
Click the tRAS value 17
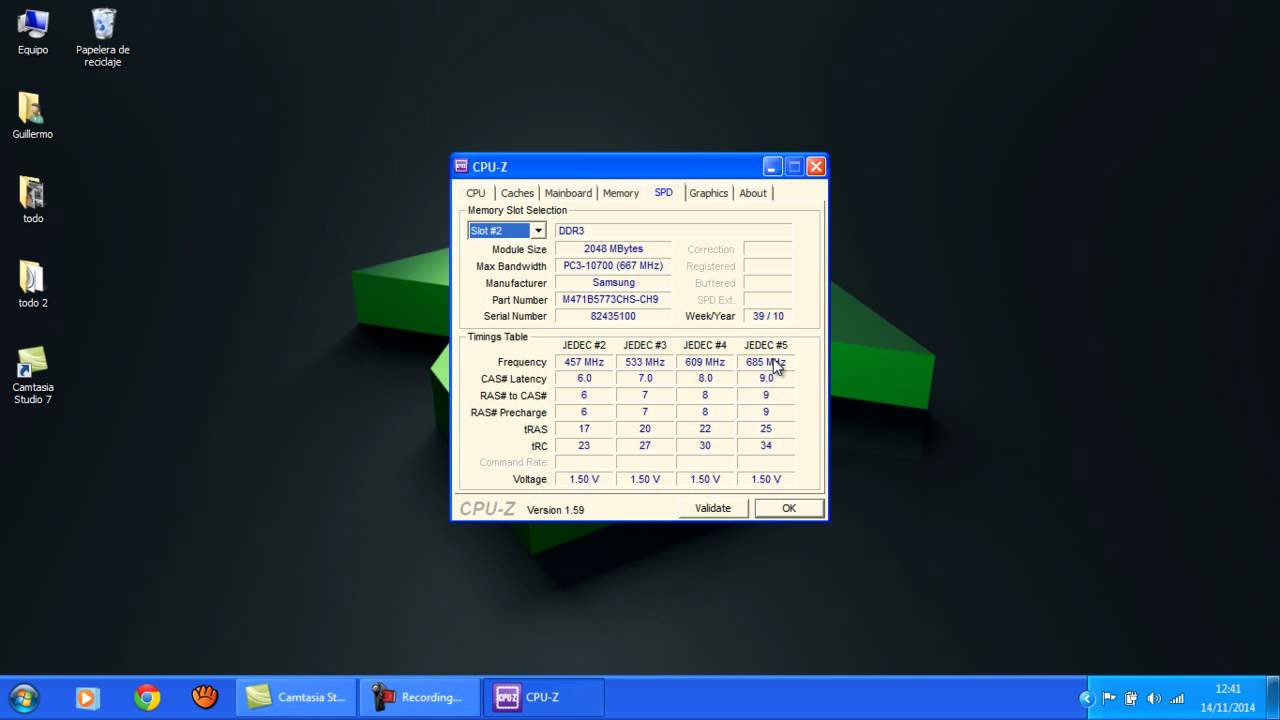click(x=584, y=429)
